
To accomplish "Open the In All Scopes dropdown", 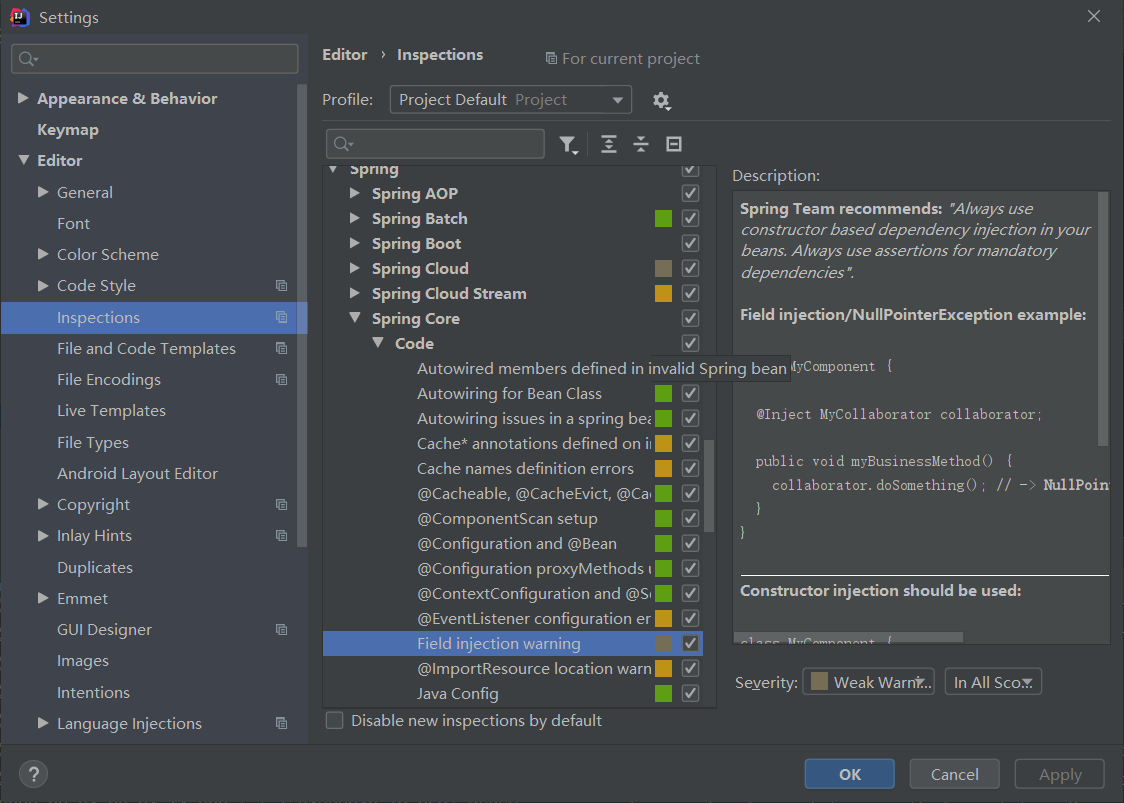I will coord(993,682).
